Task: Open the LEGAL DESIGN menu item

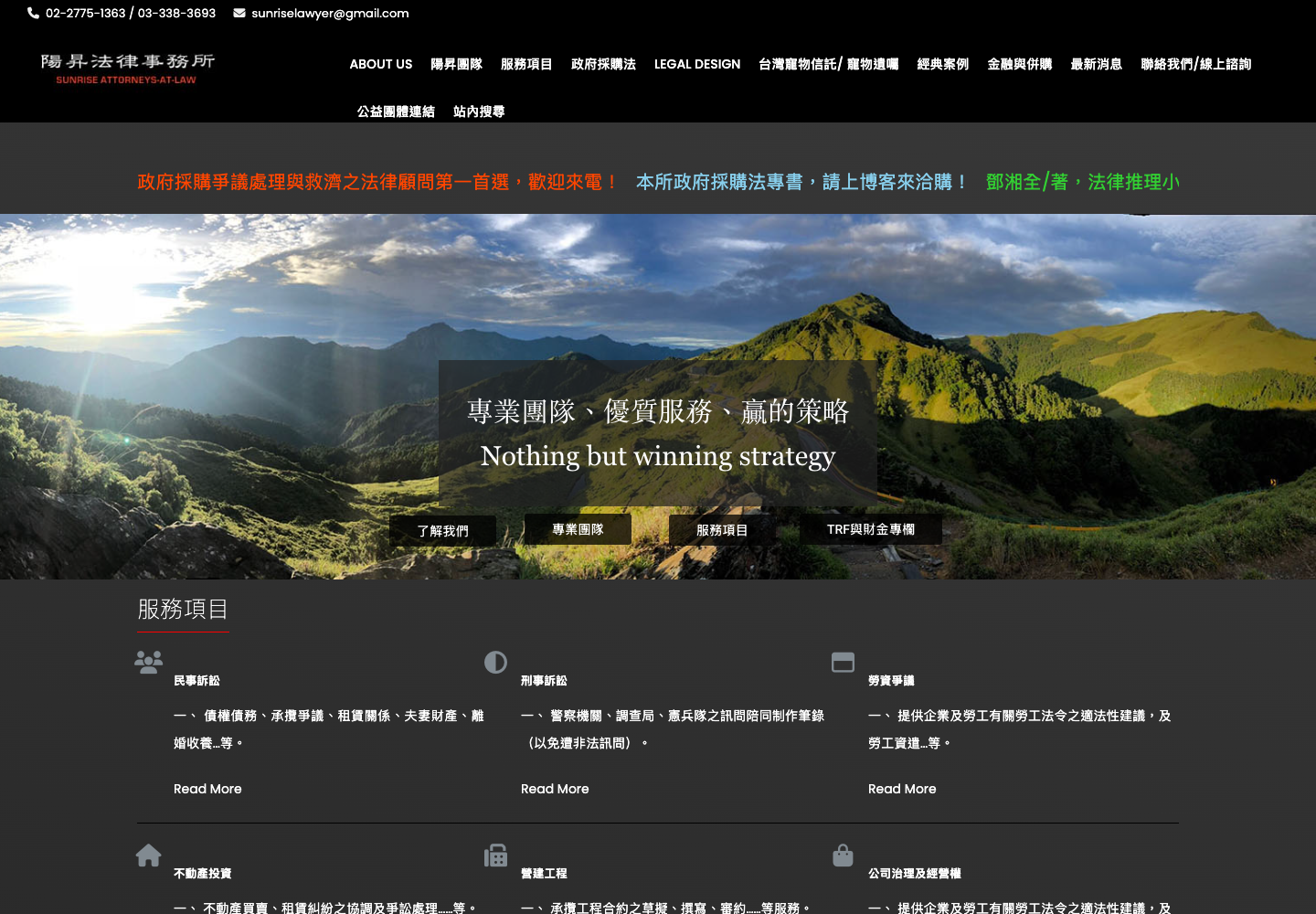Action: (x=697, y=64)
